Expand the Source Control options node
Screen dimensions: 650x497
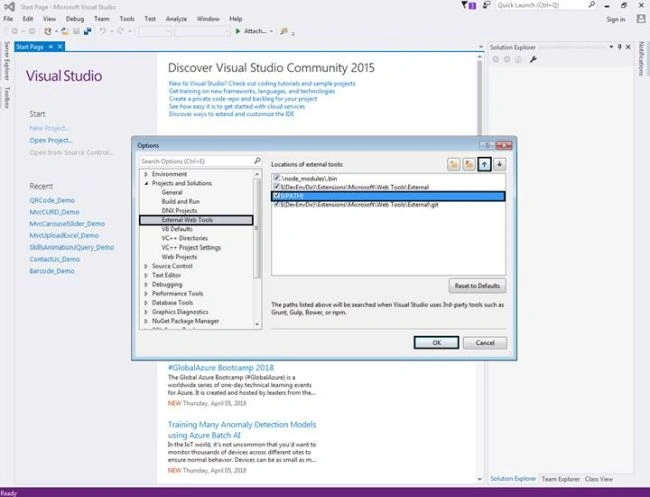coord(146,266)
